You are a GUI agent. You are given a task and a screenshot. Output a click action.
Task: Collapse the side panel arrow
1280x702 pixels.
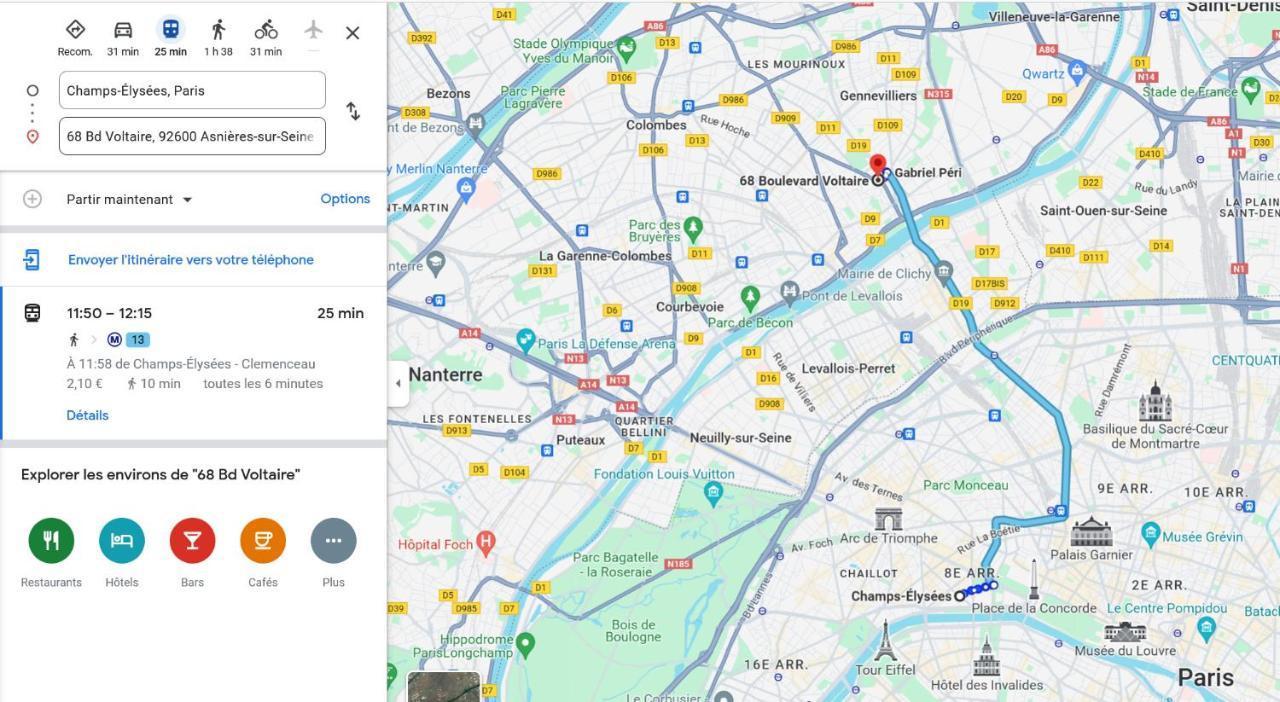pos(398,384)
